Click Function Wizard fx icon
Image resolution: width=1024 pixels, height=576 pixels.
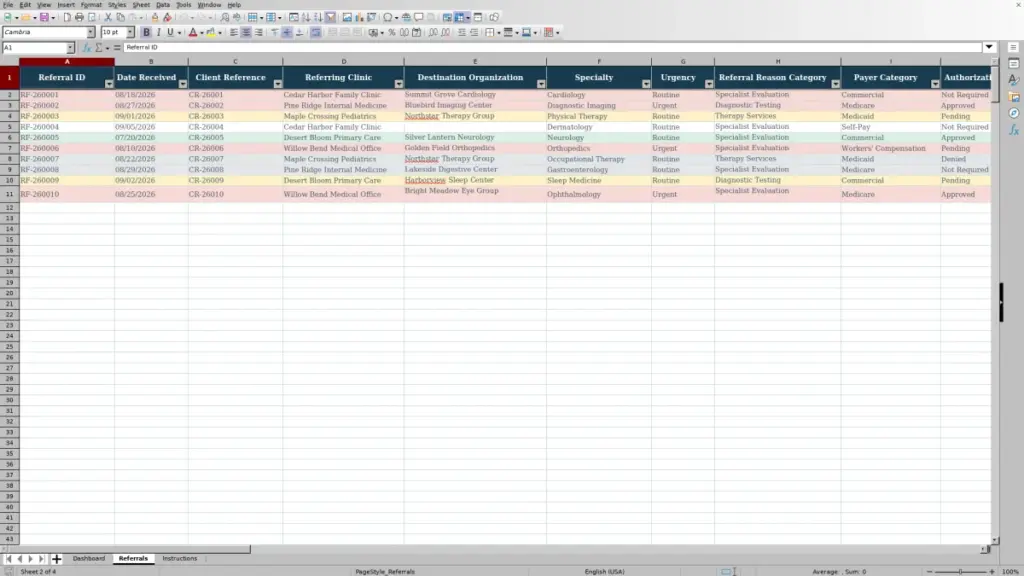coord(87,48)
